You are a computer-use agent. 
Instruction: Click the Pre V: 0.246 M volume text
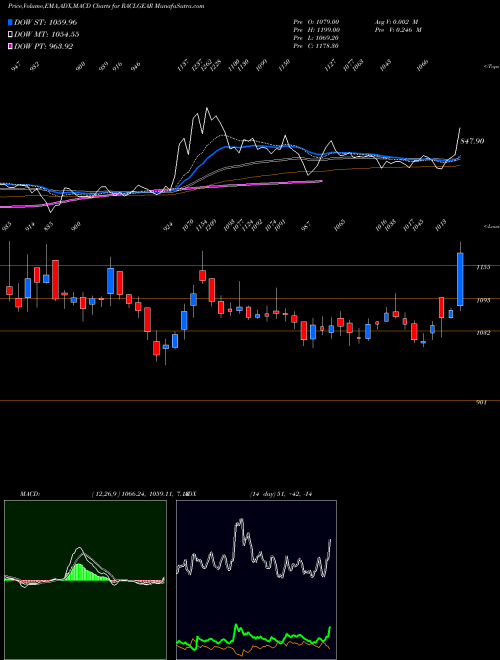pos(398,30)
